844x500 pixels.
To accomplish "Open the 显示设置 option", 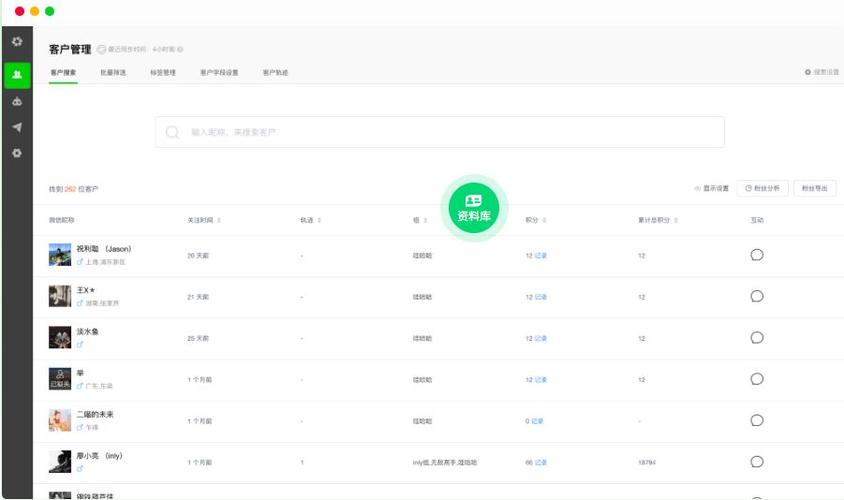I will point(712,188).
